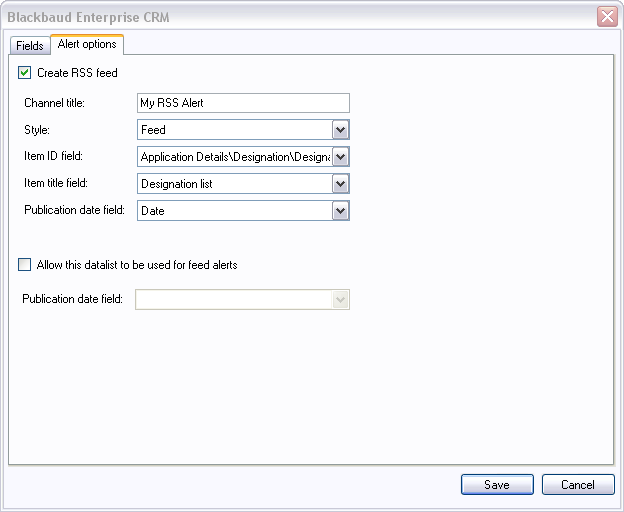The image size is (624, 512).
Task: Uncheck the Create RSS feed checkbox
Action: pyautogui.click(x=25, y=73)
